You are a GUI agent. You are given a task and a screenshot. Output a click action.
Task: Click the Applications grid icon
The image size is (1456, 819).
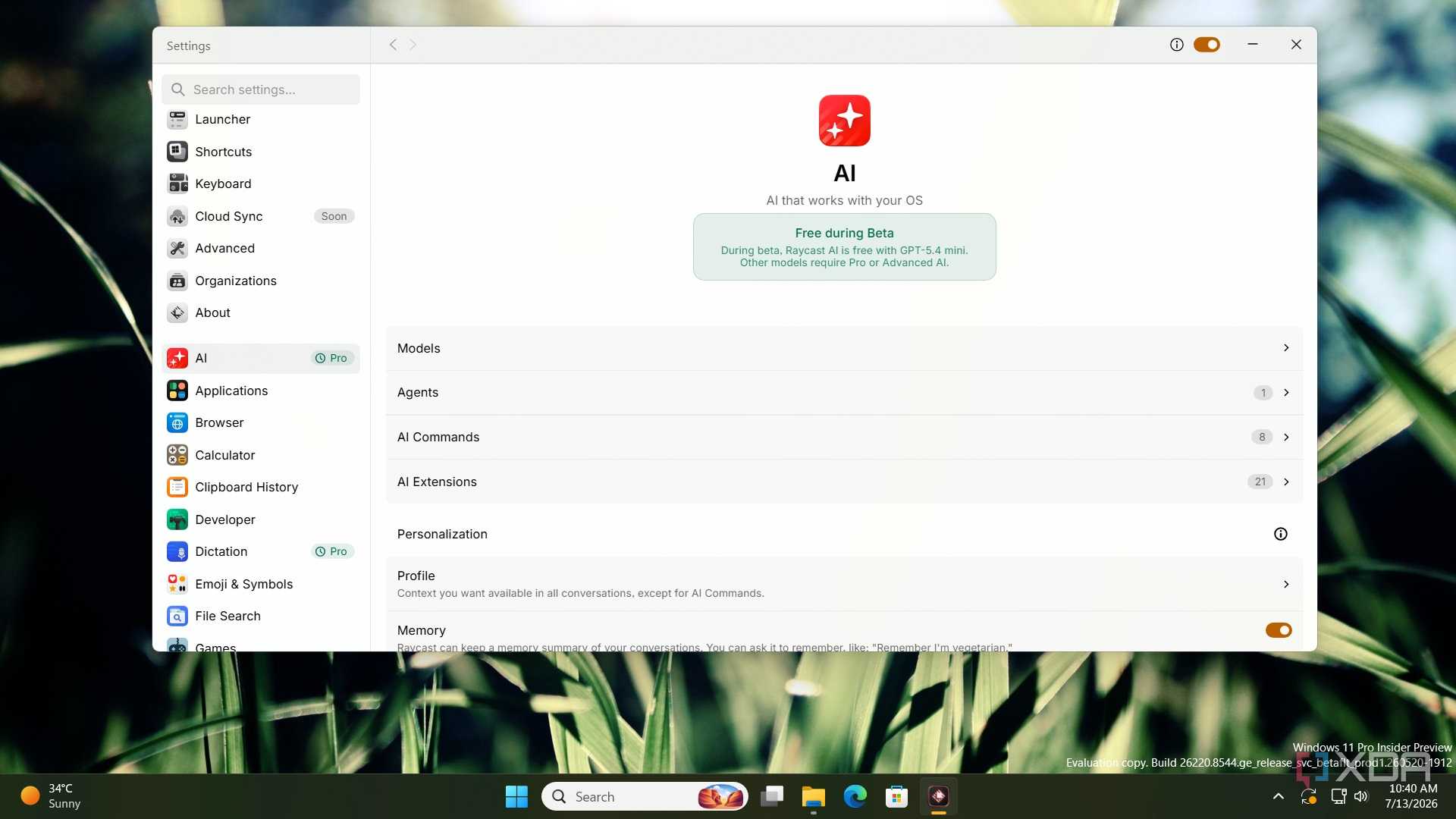[177, 391]
